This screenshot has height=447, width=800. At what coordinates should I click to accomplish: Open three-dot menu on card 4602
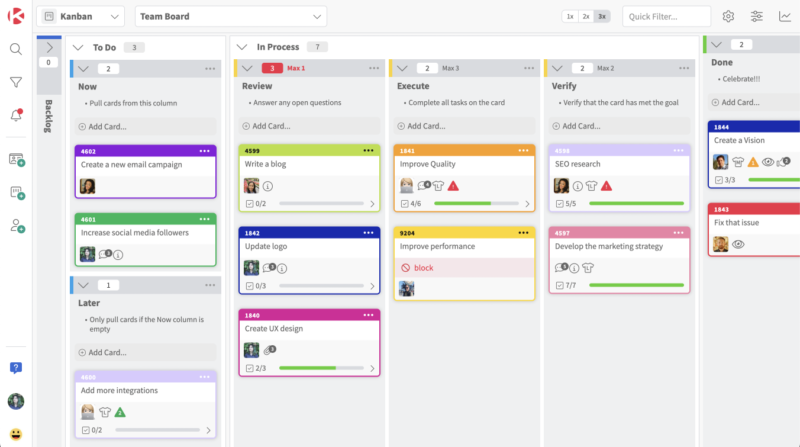[205, 150]
